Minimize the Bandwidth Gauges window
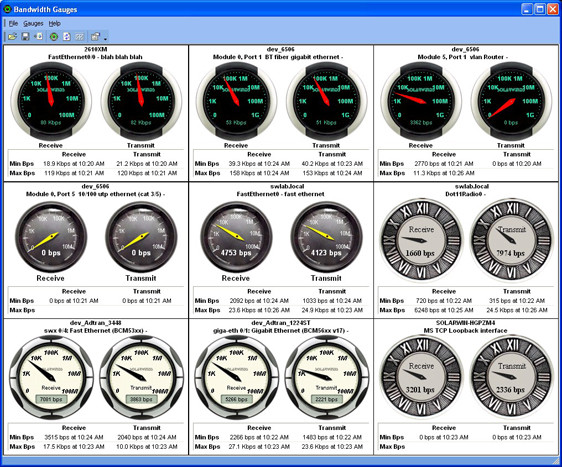 pos(527,9)
